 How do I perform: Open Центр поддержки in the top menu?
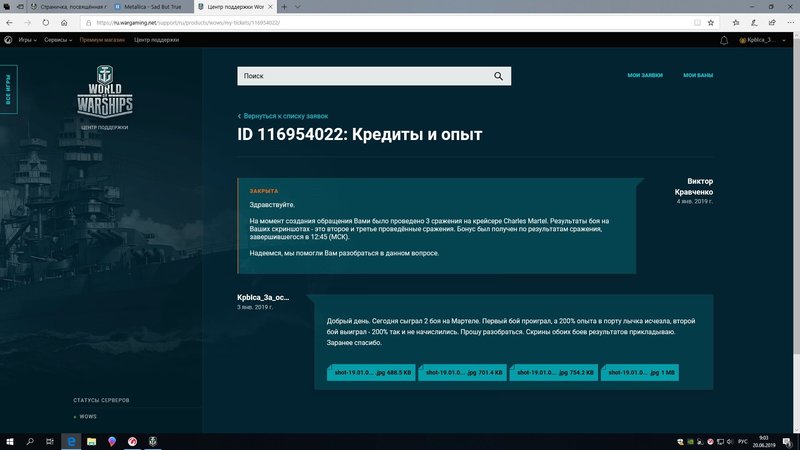pyautogui.click(x=156, y=40)
